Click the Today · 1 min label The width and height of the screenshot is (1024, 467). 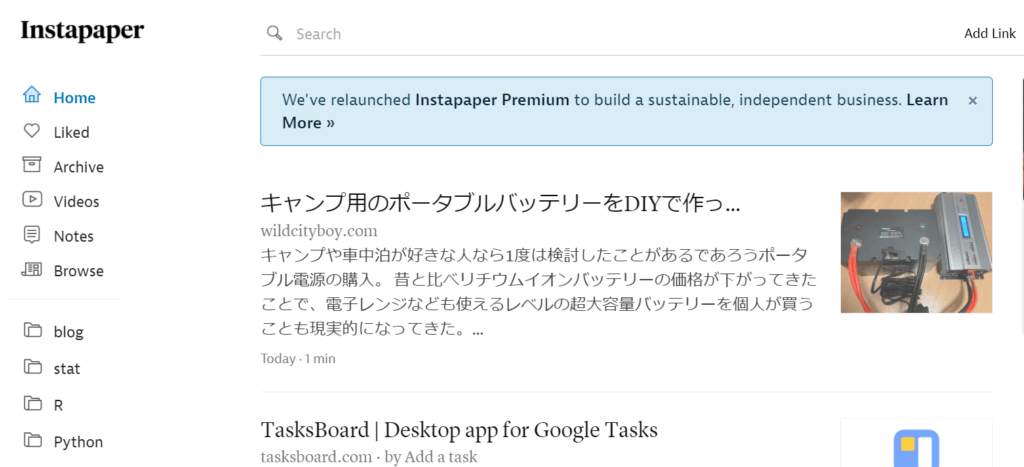(298, 359)
